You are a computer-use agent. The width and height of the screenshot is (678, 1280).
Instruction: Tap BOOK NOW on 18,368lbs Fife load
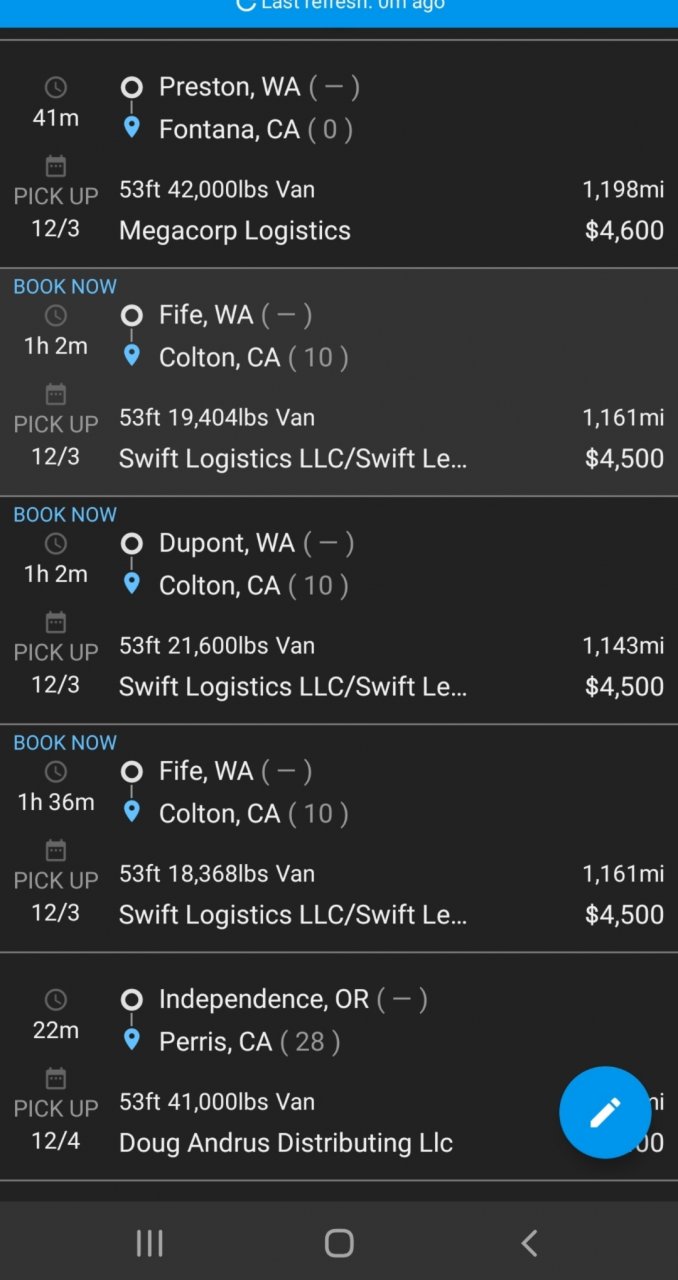(x=65, y=743)
